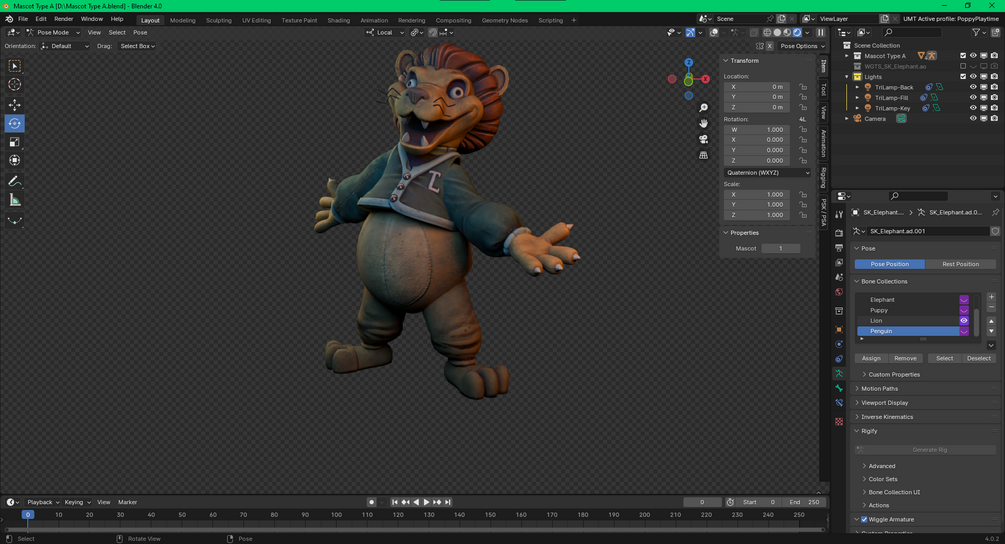Open the Pose Mode dropdown
Screen dimensions: 1005x544
pos(53,33)
